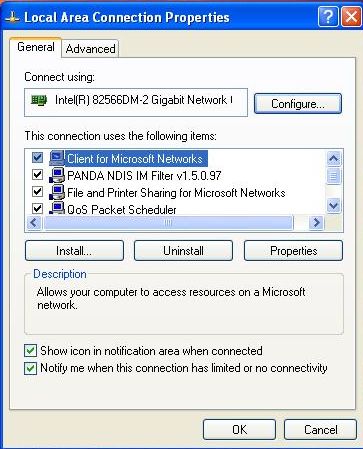Viewport: 363px width, 449px height.
Task: Click the network connection icon in title bar
Action: [13, 17]
